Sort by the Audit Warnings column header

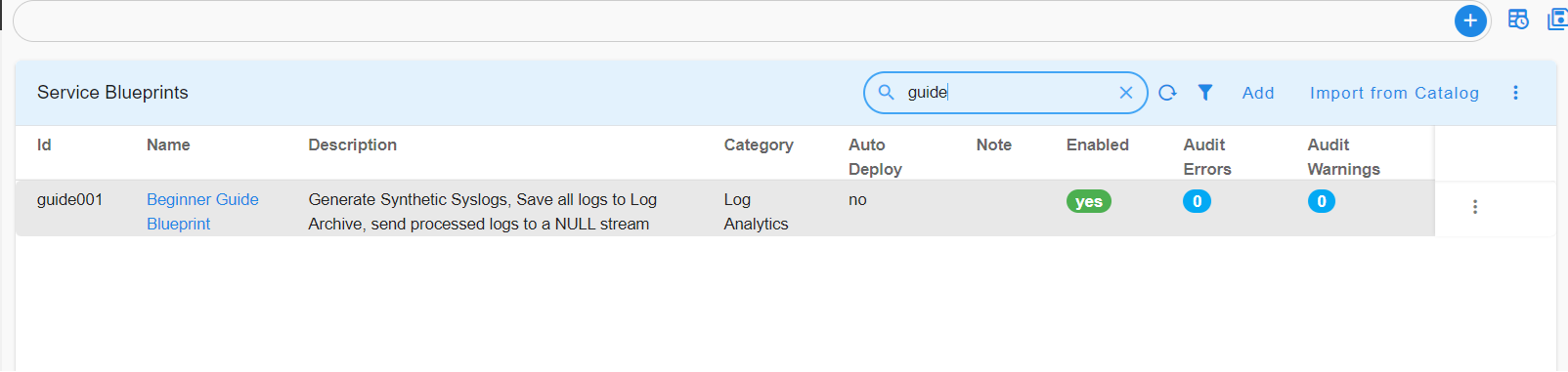[x=1344, y=156]
